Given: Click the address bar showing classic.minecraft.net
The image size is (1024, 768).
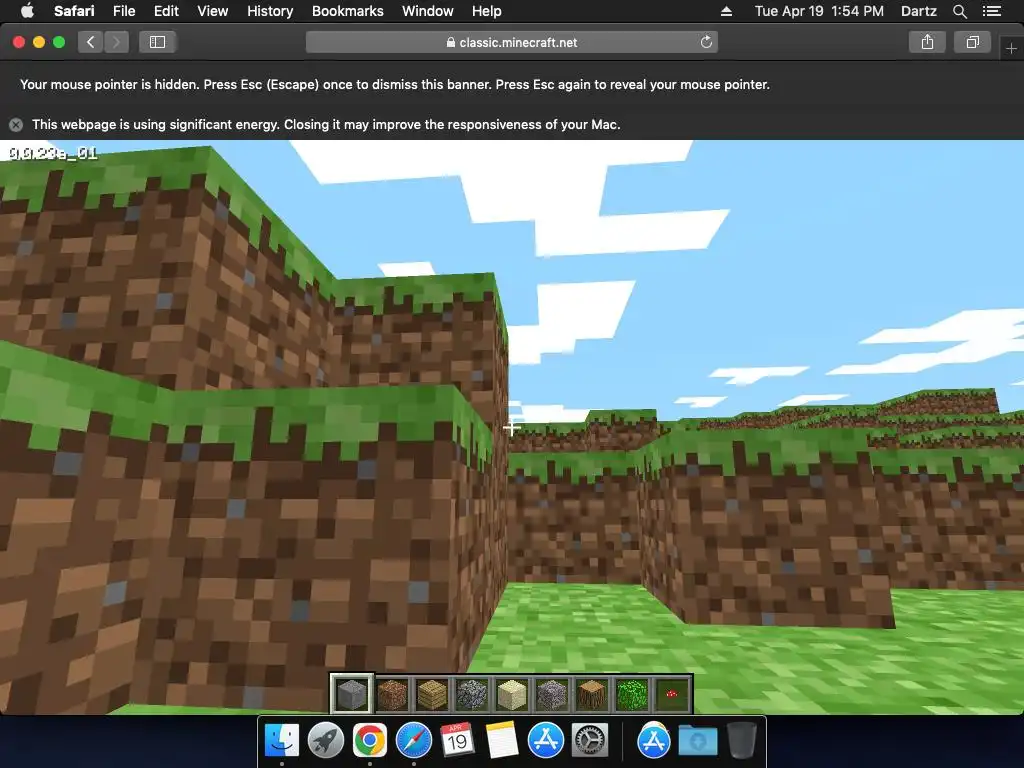Looking at the screenshot, I should pyautogui.click(x=512, y=42).
